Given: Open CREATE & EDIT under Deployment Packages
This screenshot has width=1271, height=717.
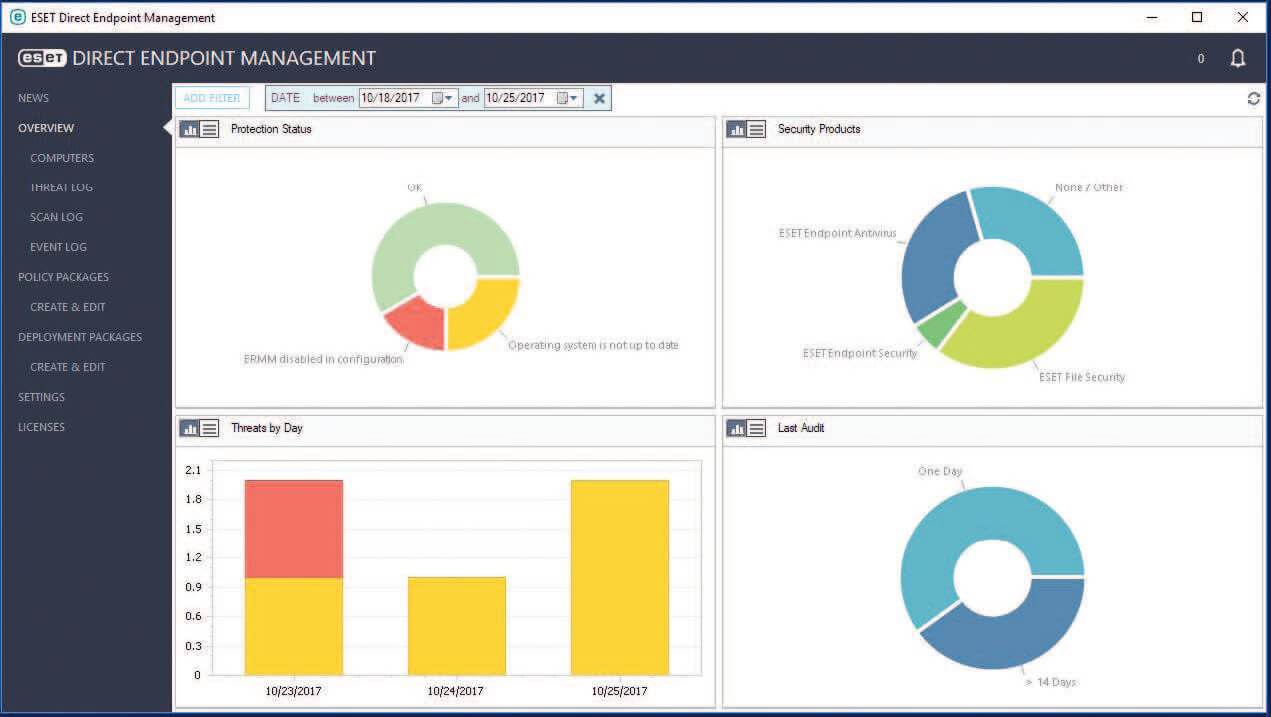Looking at the screenshot, I should pyautogui.click(x=68, y=367).
